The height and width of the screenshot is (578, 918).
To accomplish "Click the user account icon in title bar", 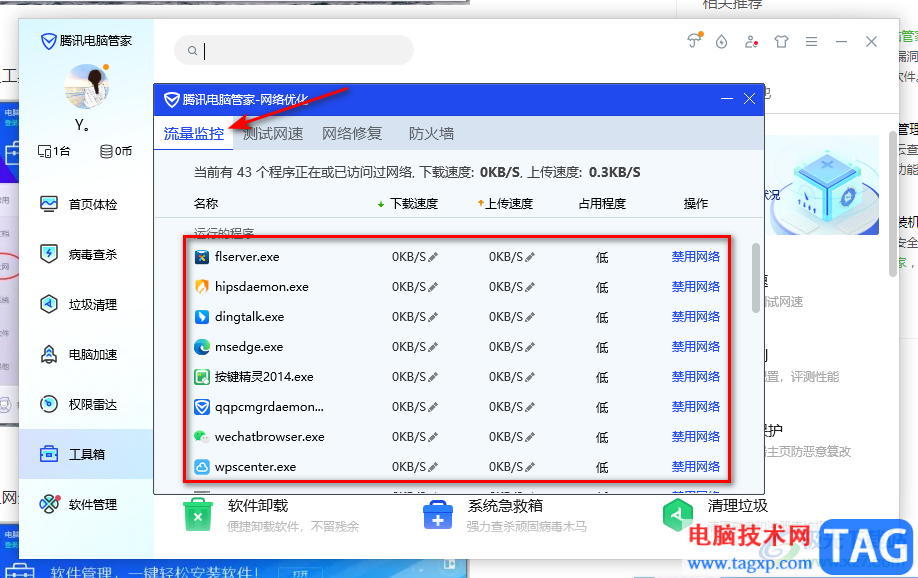I will tap(751, 42).
